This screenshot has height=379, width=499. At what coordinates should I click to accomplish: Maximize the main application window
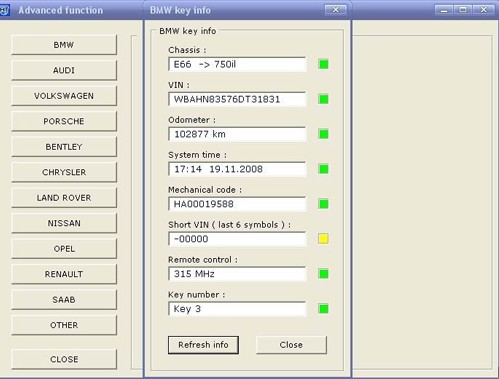[463, 10]
